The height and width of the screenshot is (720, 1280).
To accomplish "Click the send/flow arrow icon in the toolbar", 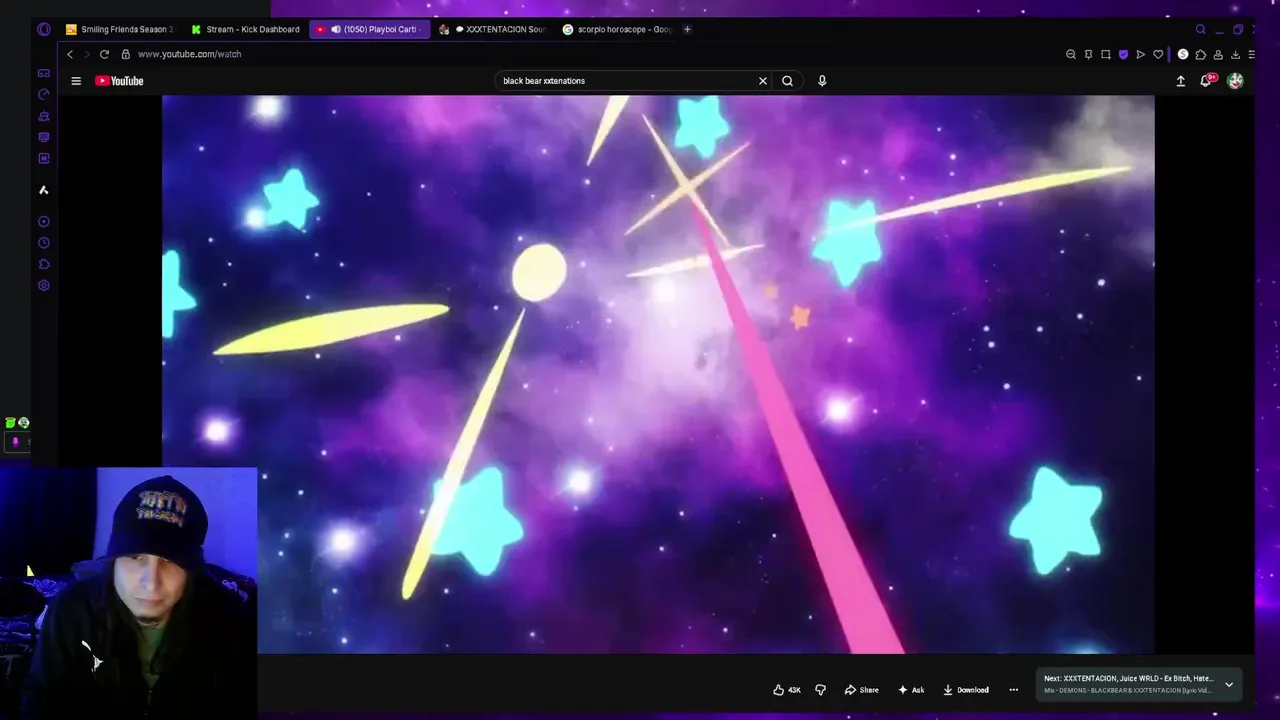I will tap(1141, 54).
